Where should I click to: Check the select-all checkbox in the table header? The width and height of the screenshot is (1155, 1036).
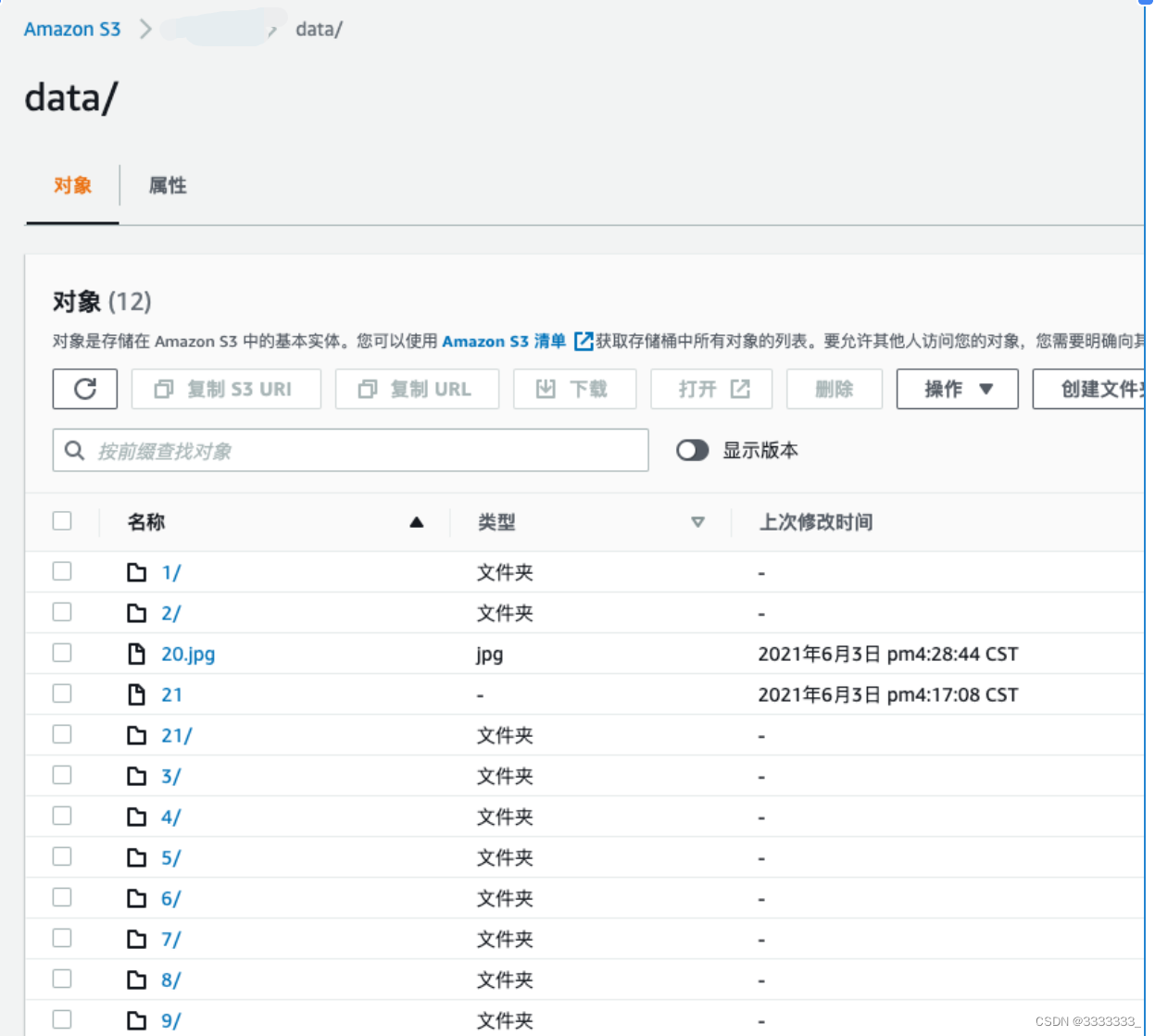61,520
